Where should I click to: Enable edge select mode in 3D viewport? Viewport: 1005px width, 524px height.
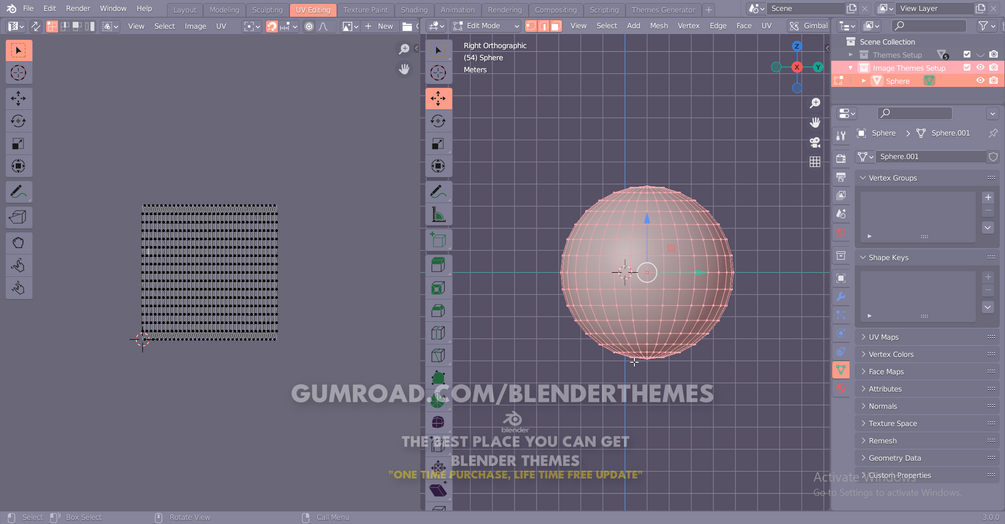(x=544, y=26)
